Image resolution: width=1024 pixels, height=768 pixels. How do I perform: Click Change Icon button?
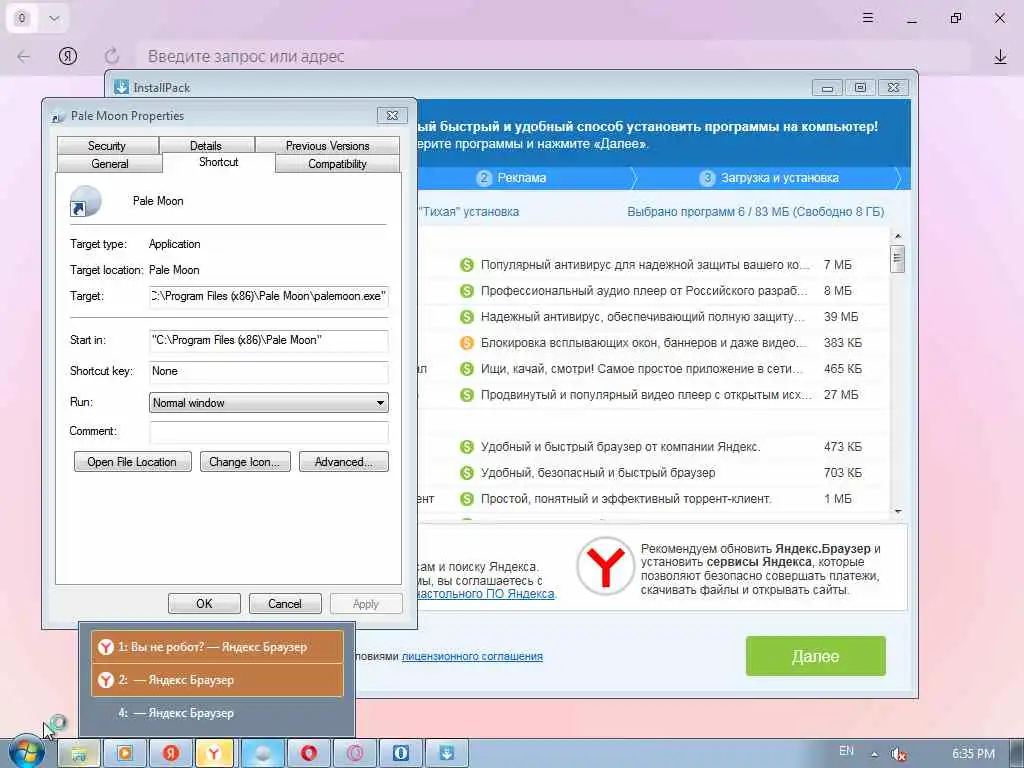[245, 462]
